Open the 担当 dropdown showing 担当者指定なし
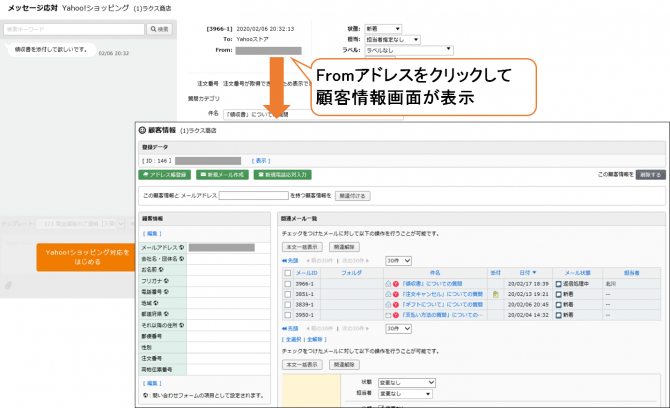The image size is (670, 408). (392, 40)
